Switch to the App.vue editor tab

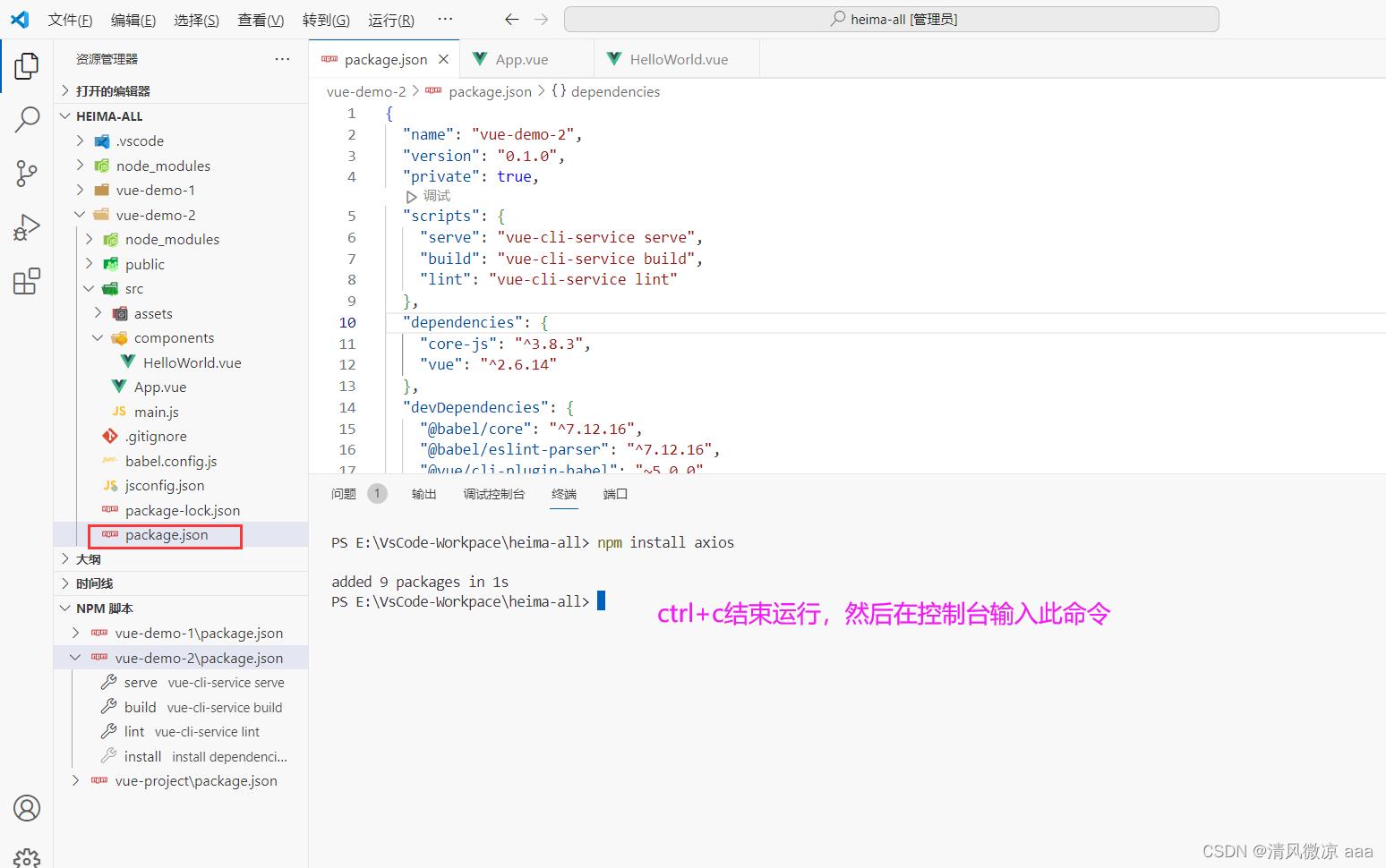(x=526, y=59)
